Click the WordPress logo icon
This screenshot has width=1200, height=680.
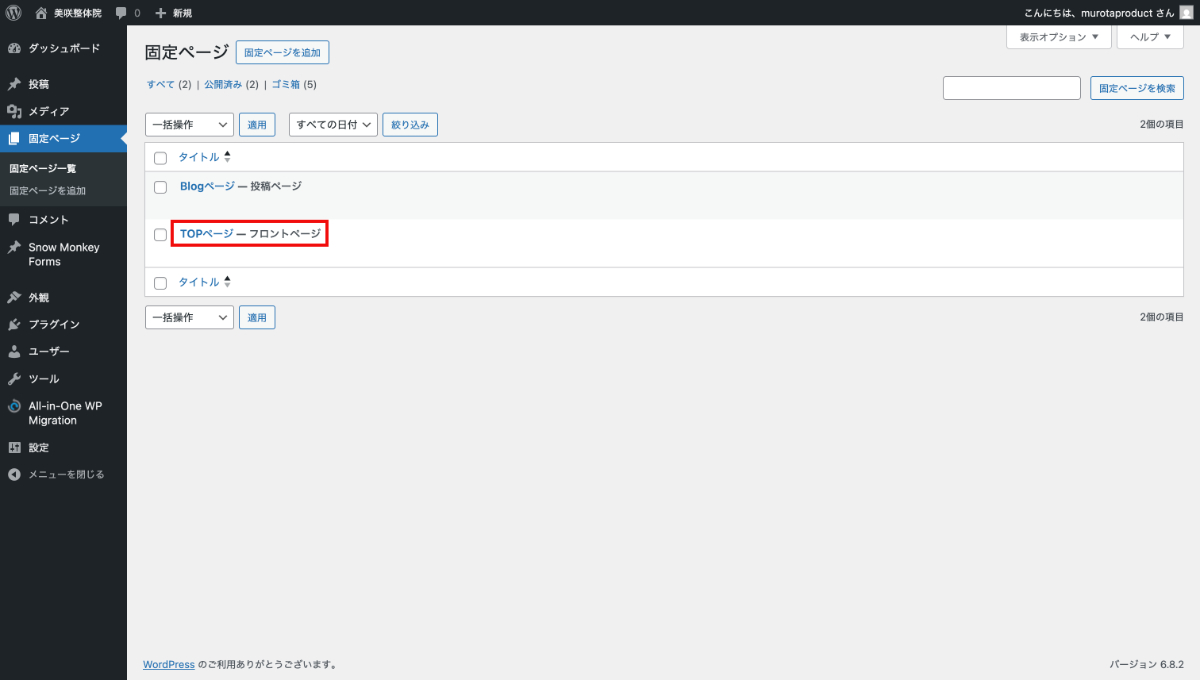(14, 13)
